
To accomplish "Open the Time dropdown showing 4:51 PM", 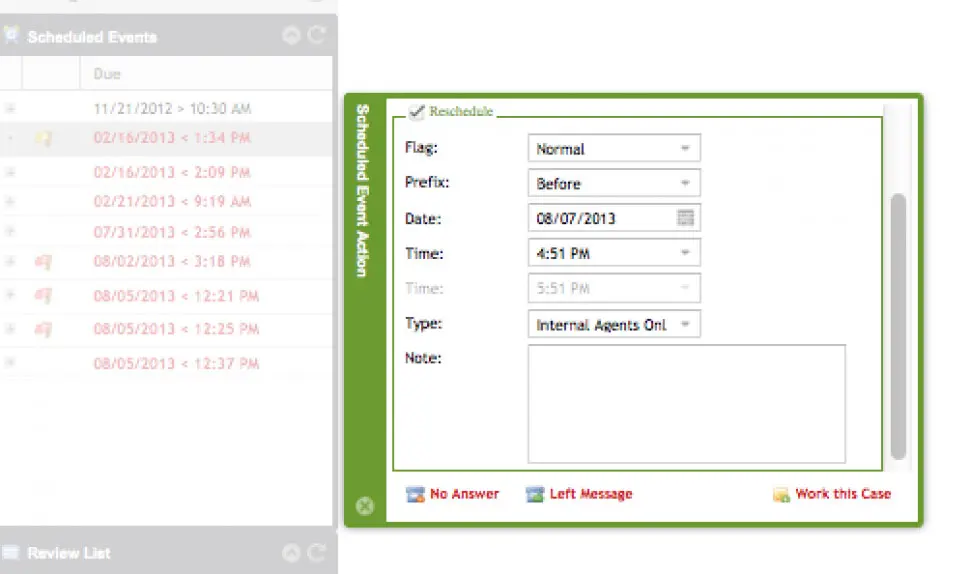I will point(614,252).
